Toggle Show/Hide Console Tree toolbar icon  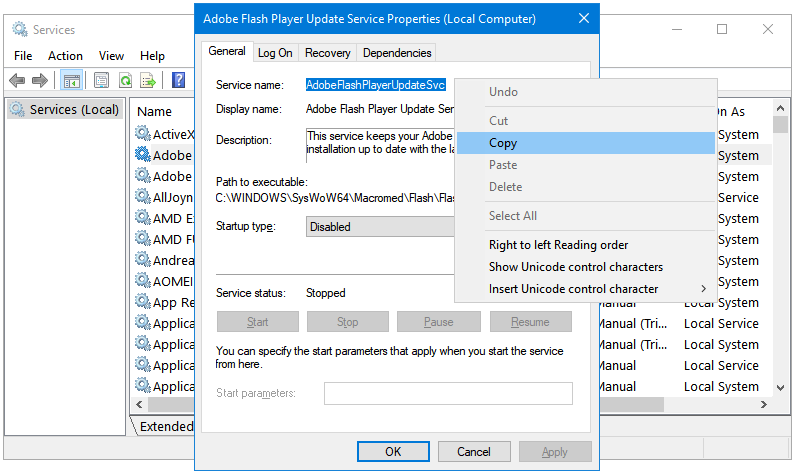(x=72, y=80)
